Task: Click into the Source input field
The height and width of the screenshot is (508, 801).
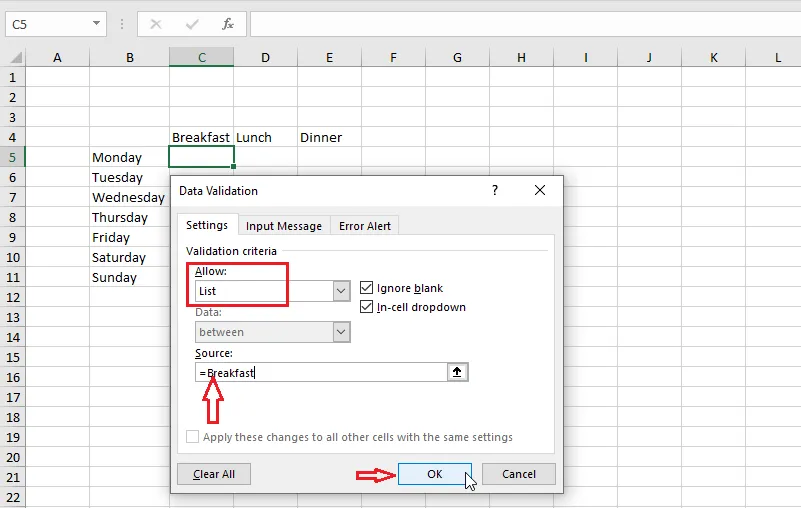Action: (x=321, y=372)
